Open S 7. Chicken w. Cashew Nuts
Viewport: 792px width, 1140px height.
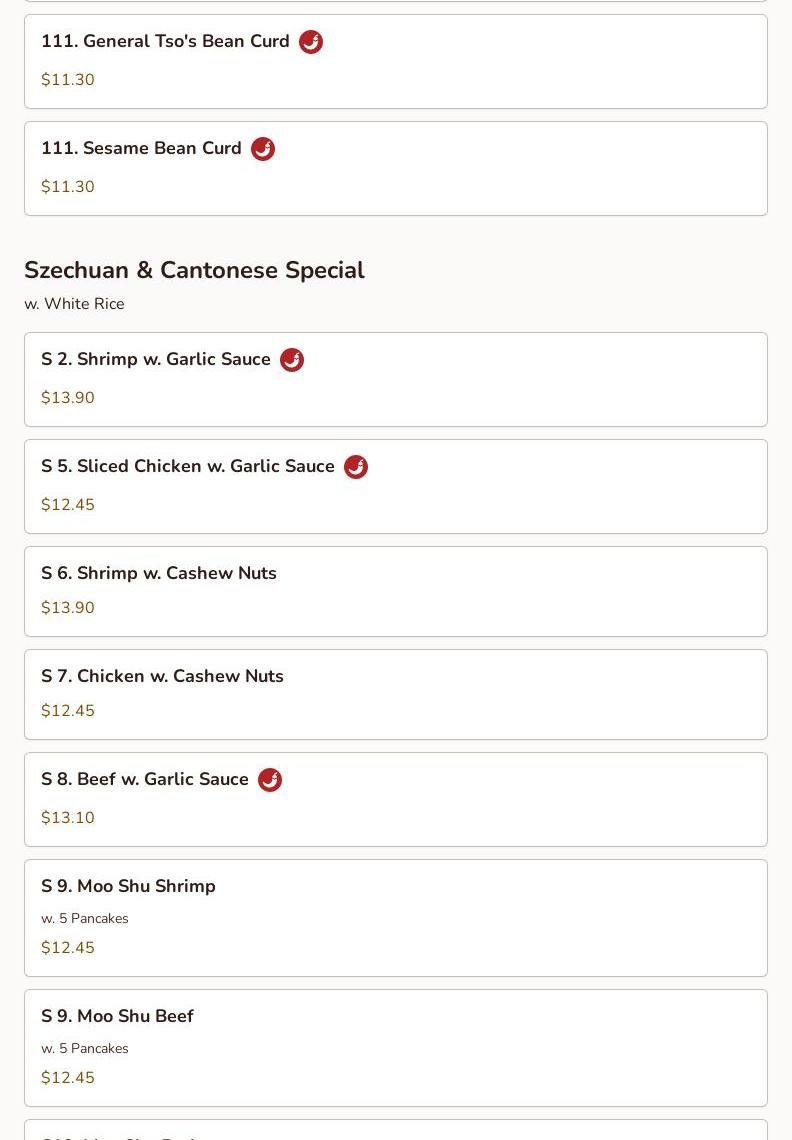[x=396, y=694]
